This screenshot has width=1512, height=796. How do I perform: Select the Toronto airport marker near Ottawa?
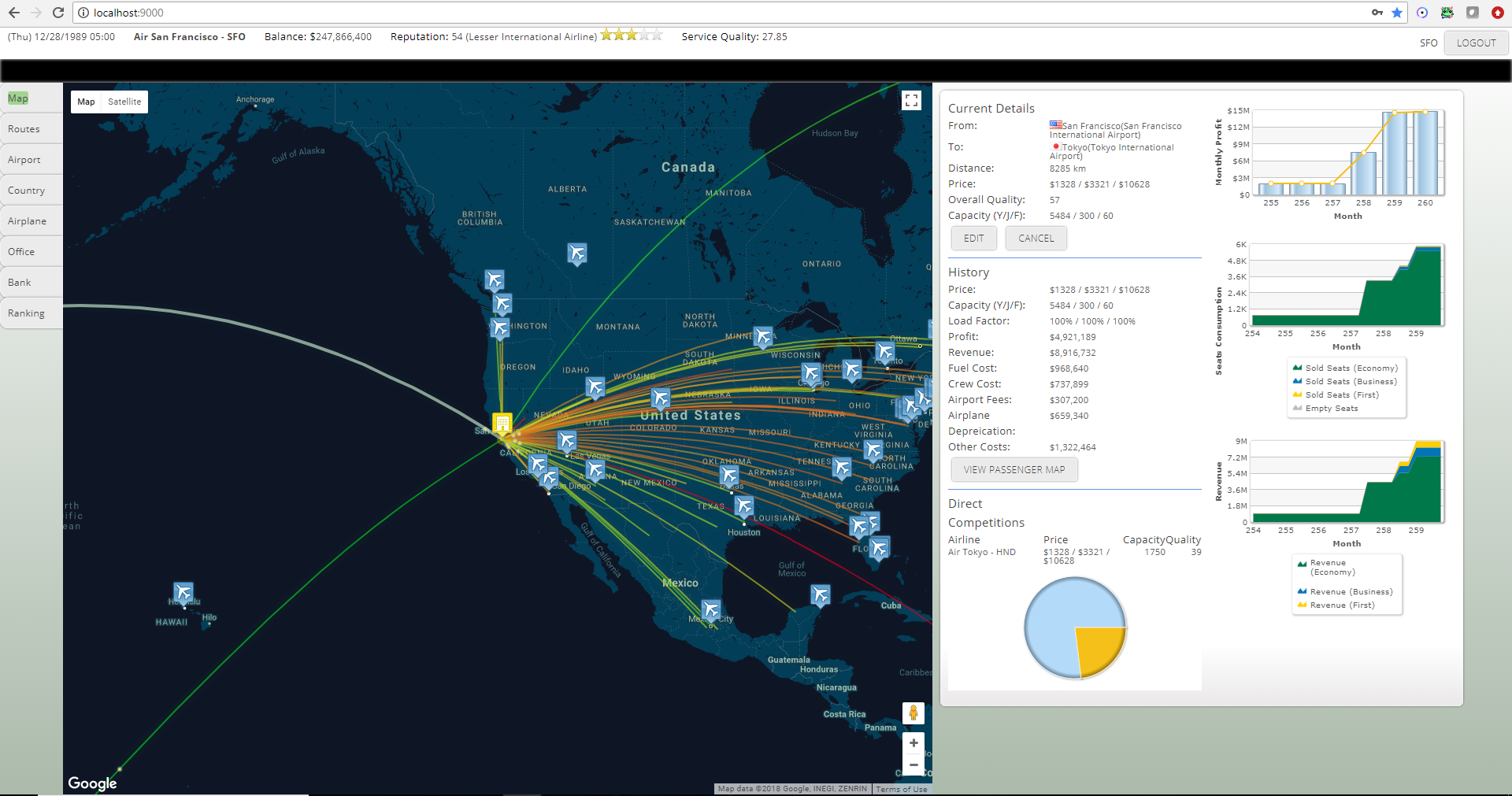(x=885, y=352)
